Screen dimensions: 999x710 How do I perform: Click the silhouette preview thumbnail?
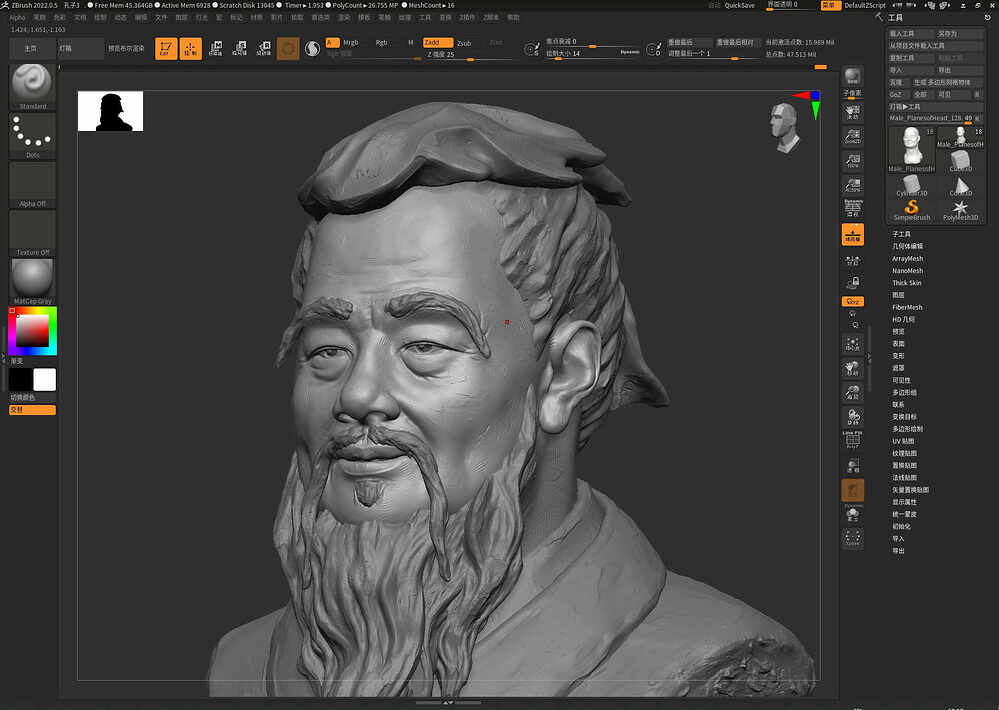[110, 111]
